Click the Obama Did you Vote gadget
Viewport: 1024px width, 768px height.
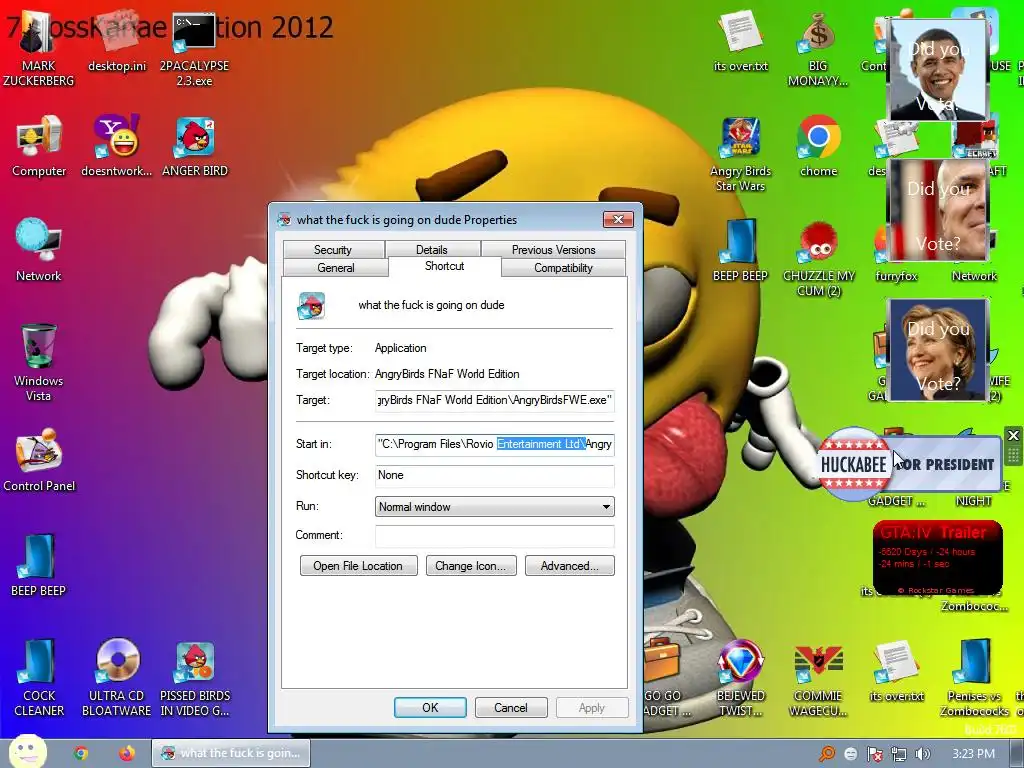pyautogui.click(x=938, y=69)
